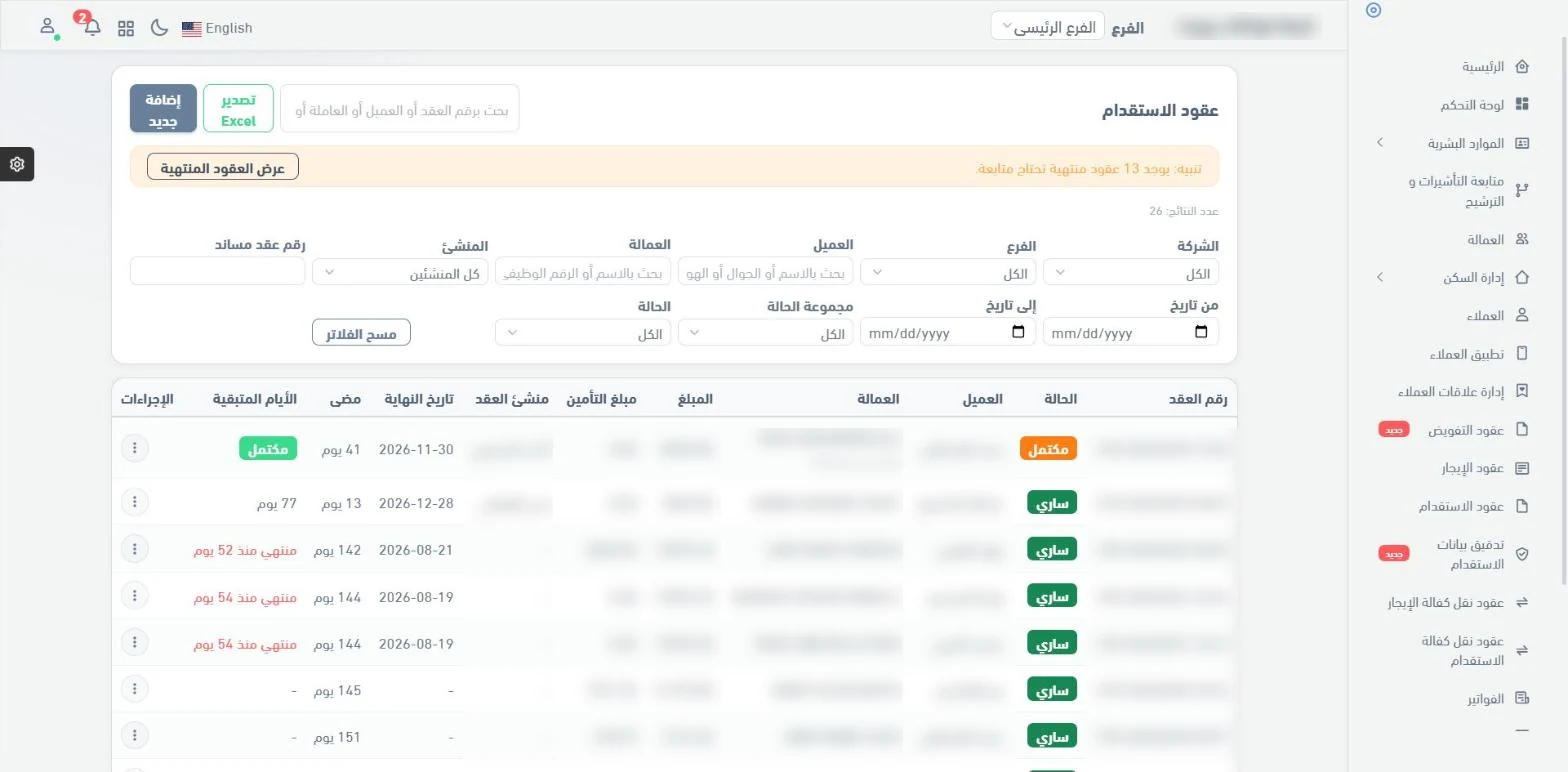Image resolution: width=1568 pixels, height=772 pixels.
Task: Click إدارة علاقات العملاء icon
Action: tap(1522, 391)
